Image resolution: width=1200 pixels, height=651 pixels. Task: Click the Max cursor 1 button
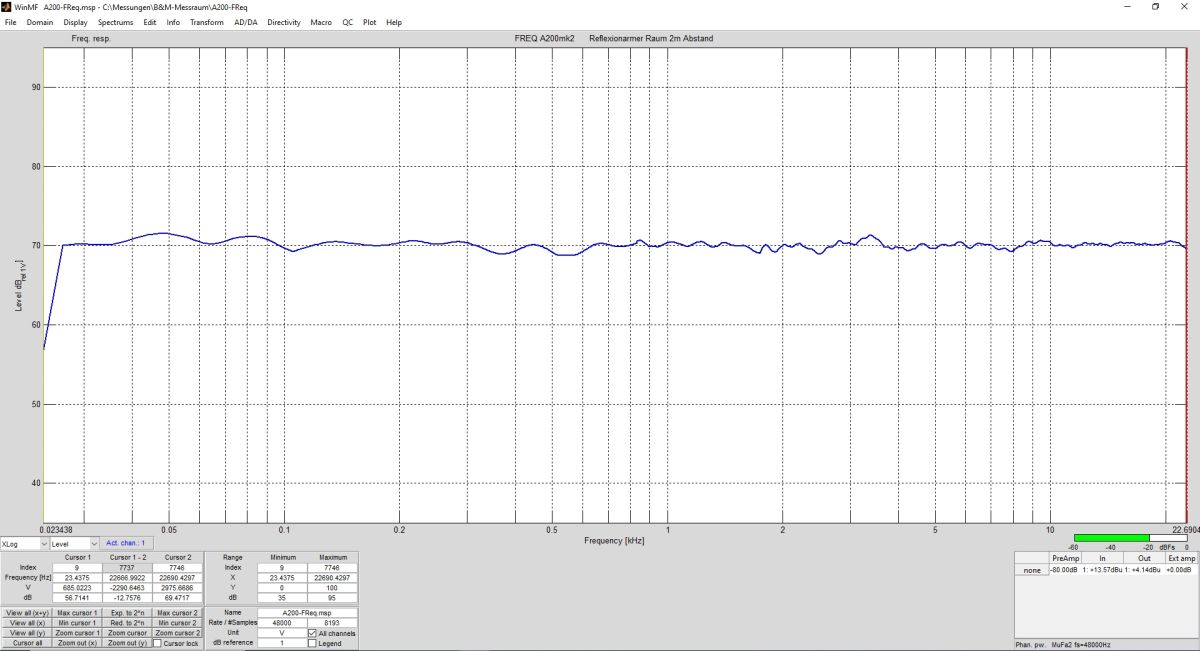click(76, 613)
